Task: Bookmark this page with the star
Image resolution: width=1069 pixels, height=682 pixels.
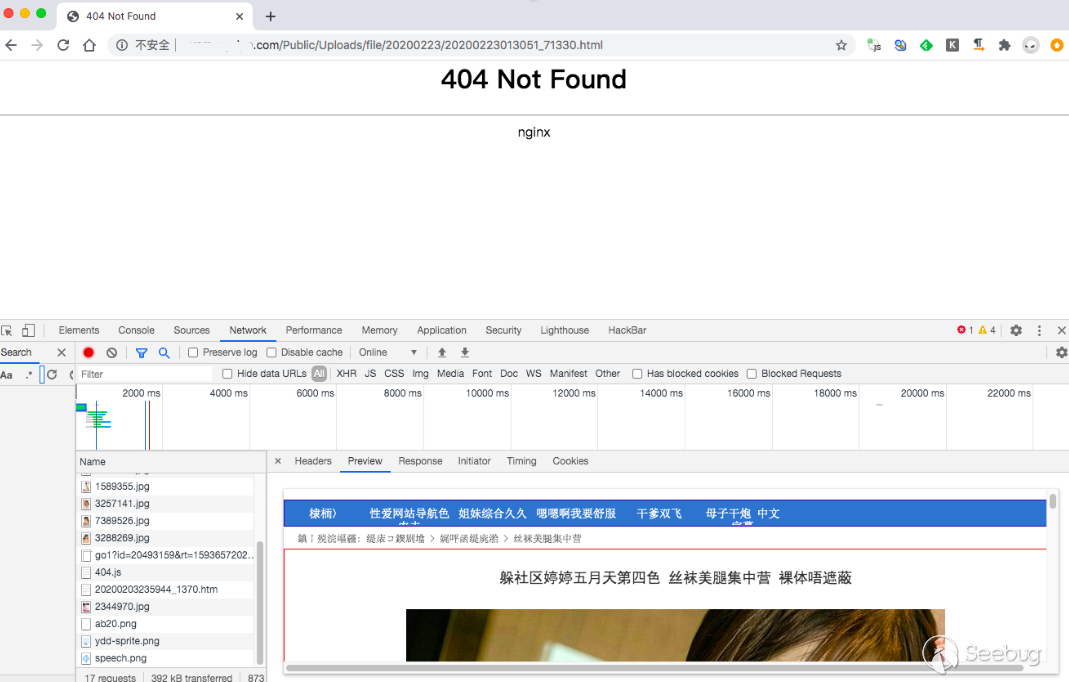Action: coord(841,45)
